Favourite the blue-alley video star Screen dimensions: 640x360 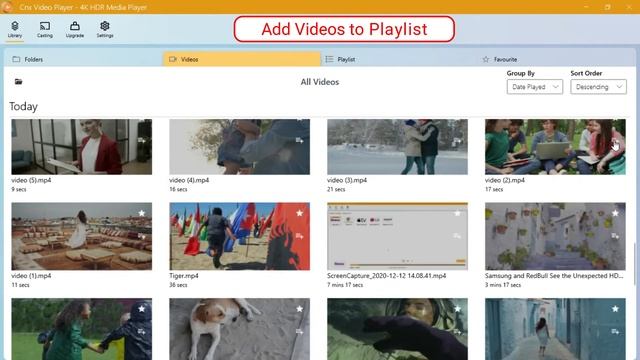click(x=615, y=309)
